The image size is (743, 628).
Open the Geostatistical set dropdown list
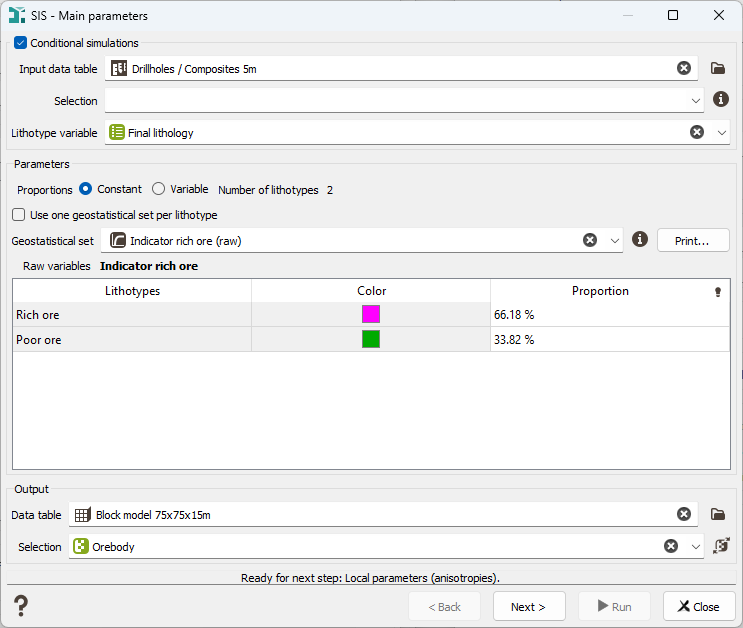[x=614, y=240]
